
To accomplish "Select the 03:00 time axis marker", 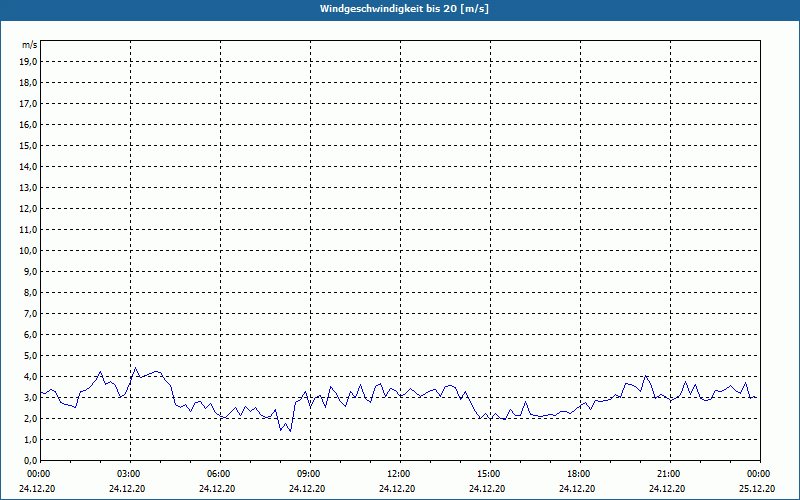I will pos(128,473).
